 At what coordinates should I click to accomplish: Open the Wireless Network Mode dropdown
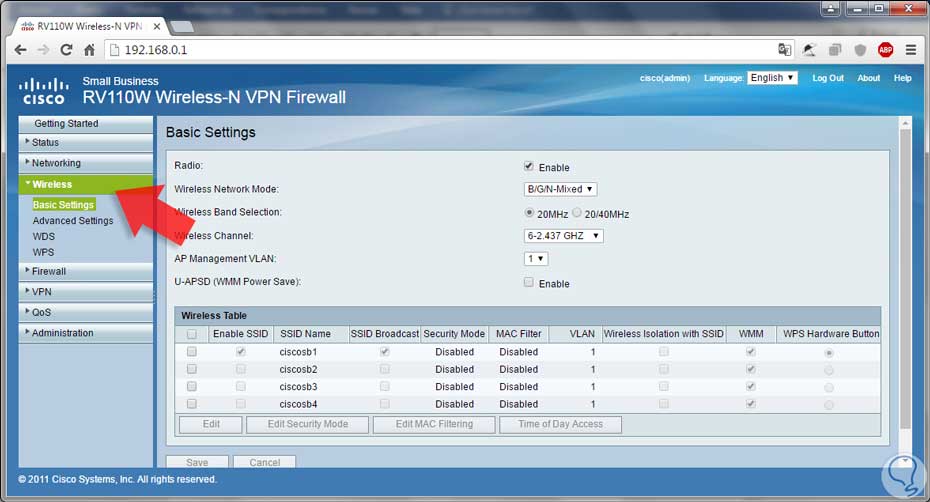click(x=560, y=189)
